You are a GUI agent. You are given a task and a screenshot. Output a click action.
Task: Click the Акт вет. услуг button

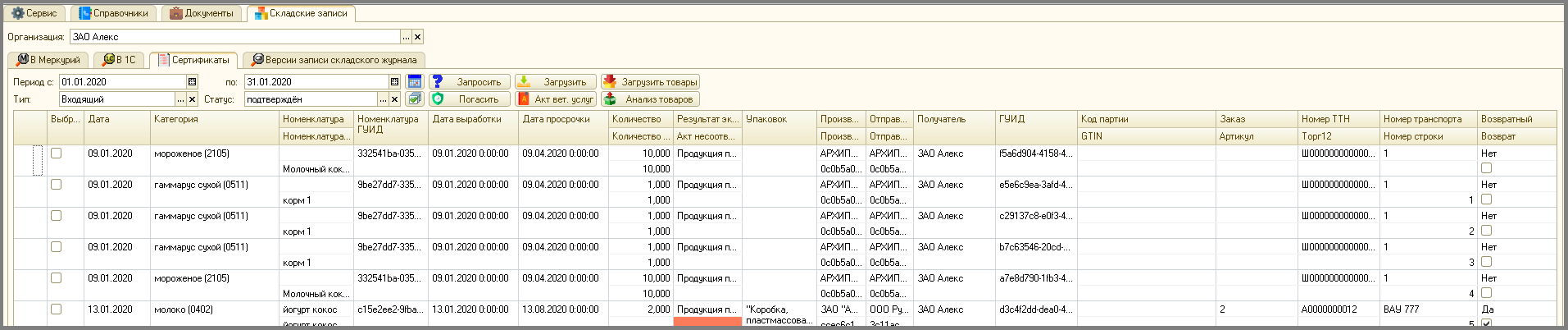pyautogui.click(x=556, y=99)
